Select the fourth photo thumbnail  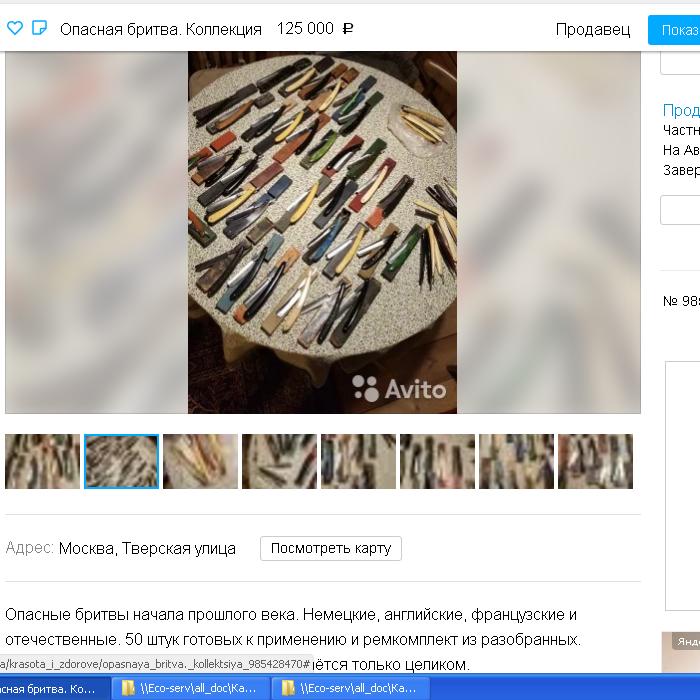click(x=279, y=461)
